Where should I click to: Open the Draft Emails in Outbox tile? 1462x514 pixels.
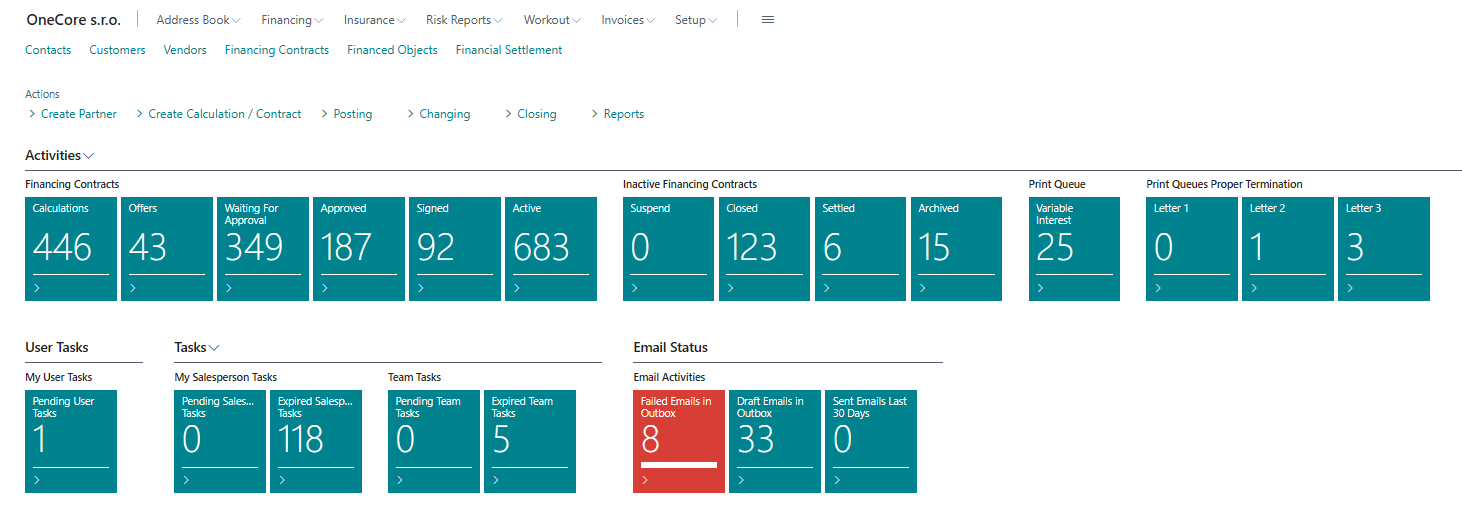[774, 441]
